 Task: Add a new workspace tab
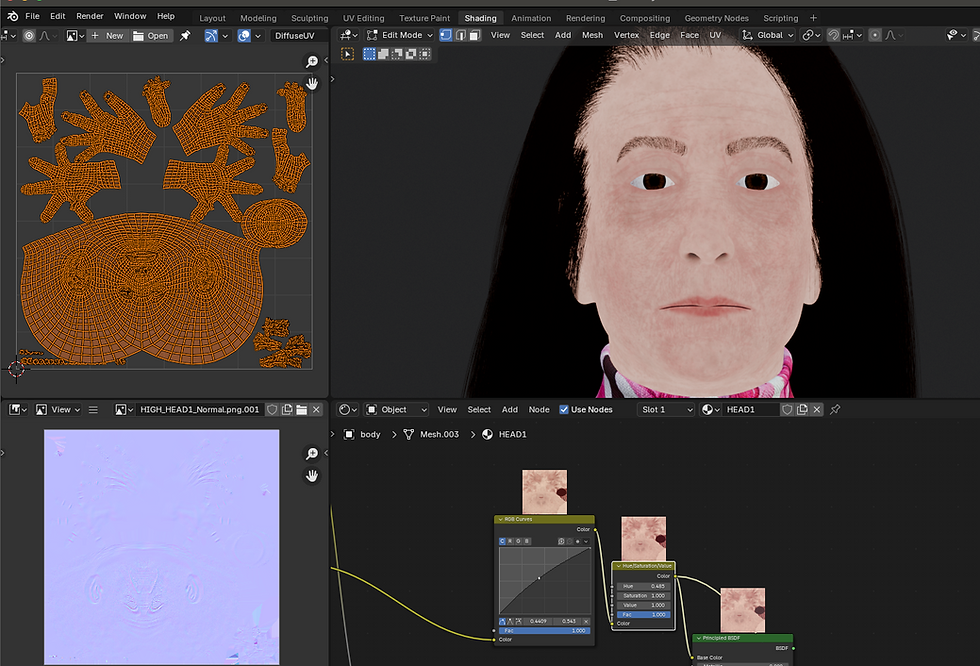click(x=813, y=18)
